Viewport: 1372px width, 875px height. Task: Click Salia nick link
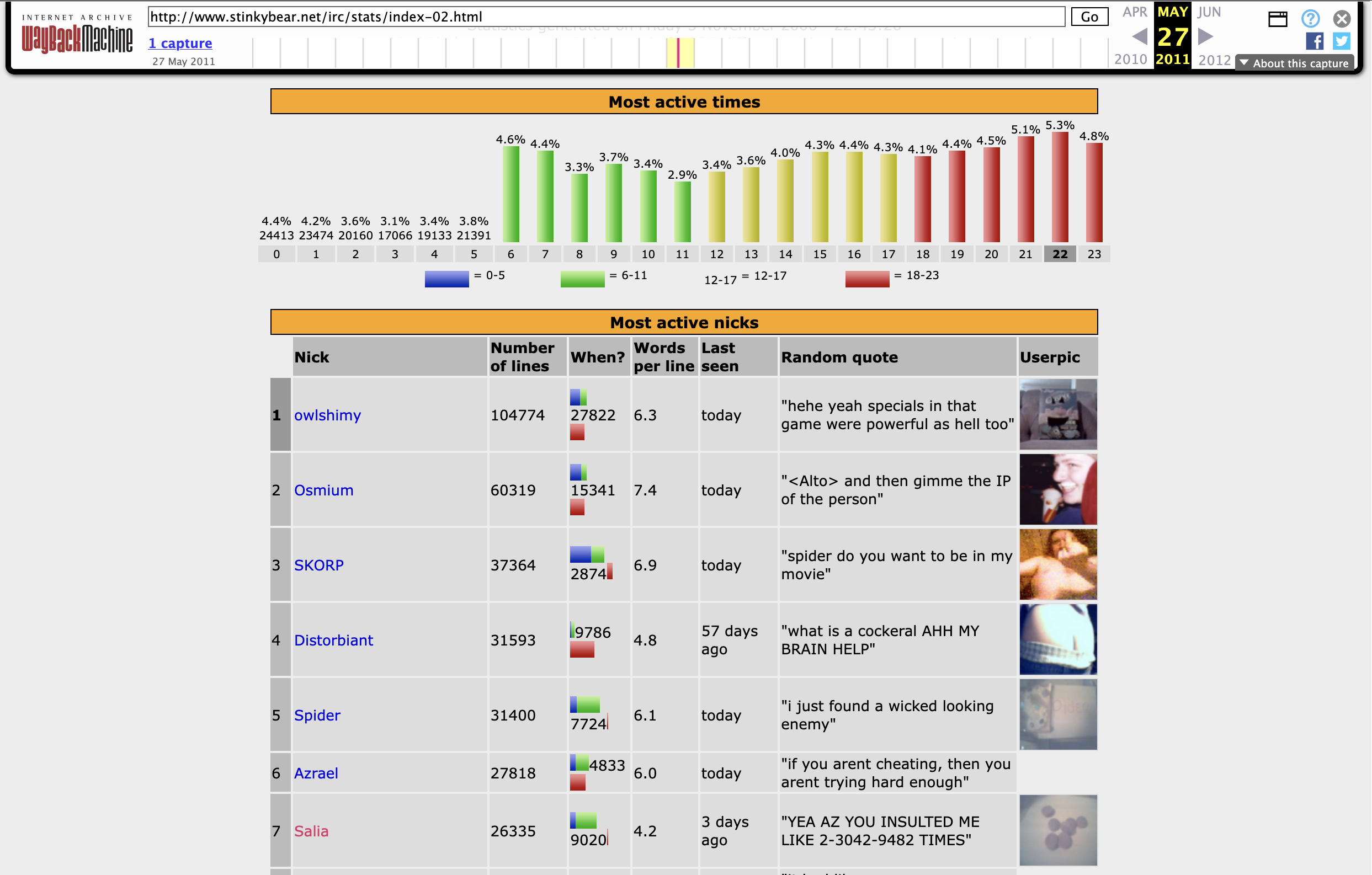[x=311, y=831]
